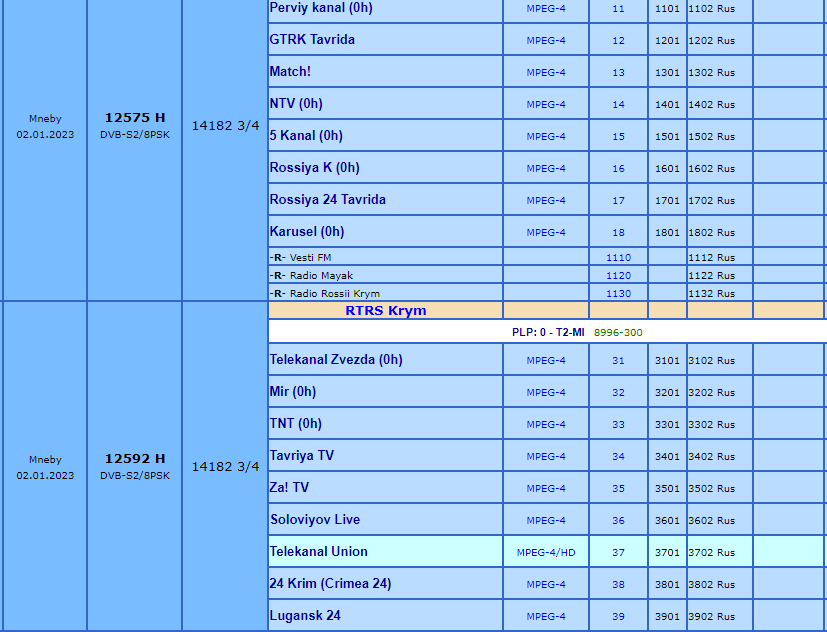Screen dimensions: 827x632
Task: Click SID 11 for Perviy kanal
Action: tap(619, 9)
